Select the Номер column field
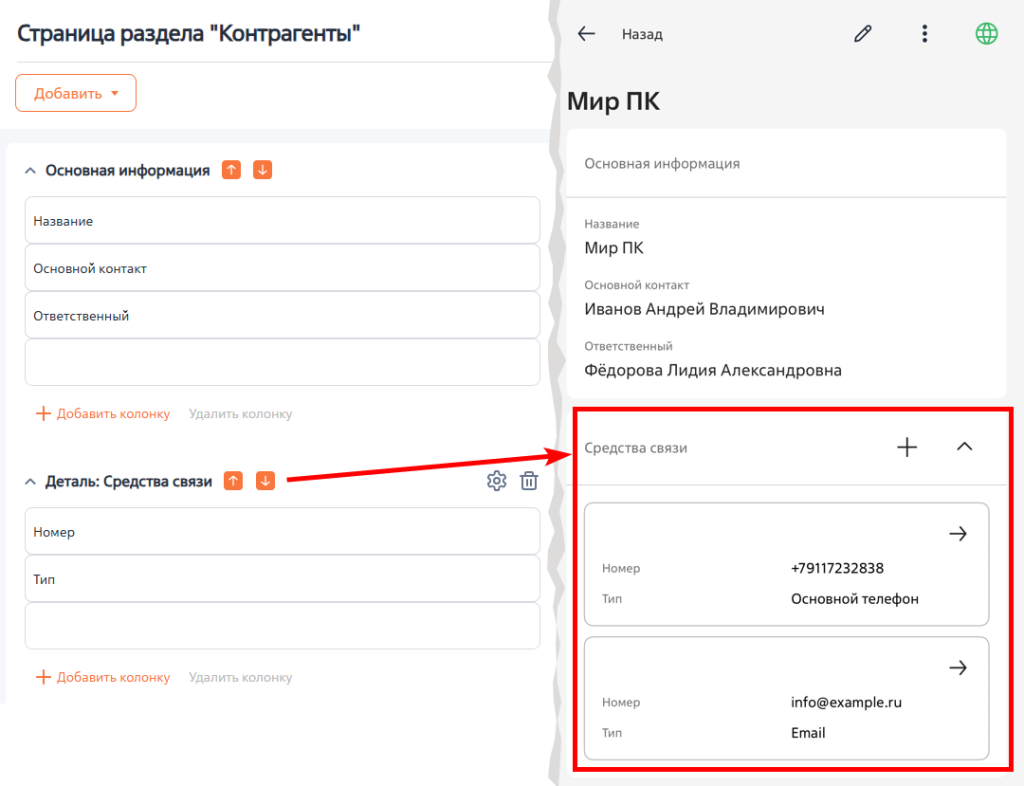Image resolution: width=1024 pixels, height=786 pixels. [282, 532]
